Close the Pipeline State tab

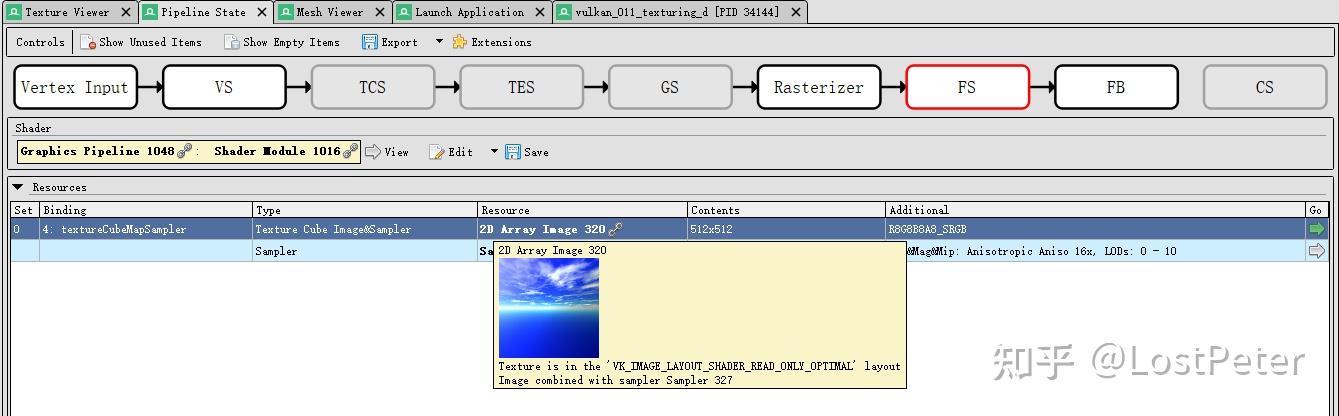click(x=260, y=13)
